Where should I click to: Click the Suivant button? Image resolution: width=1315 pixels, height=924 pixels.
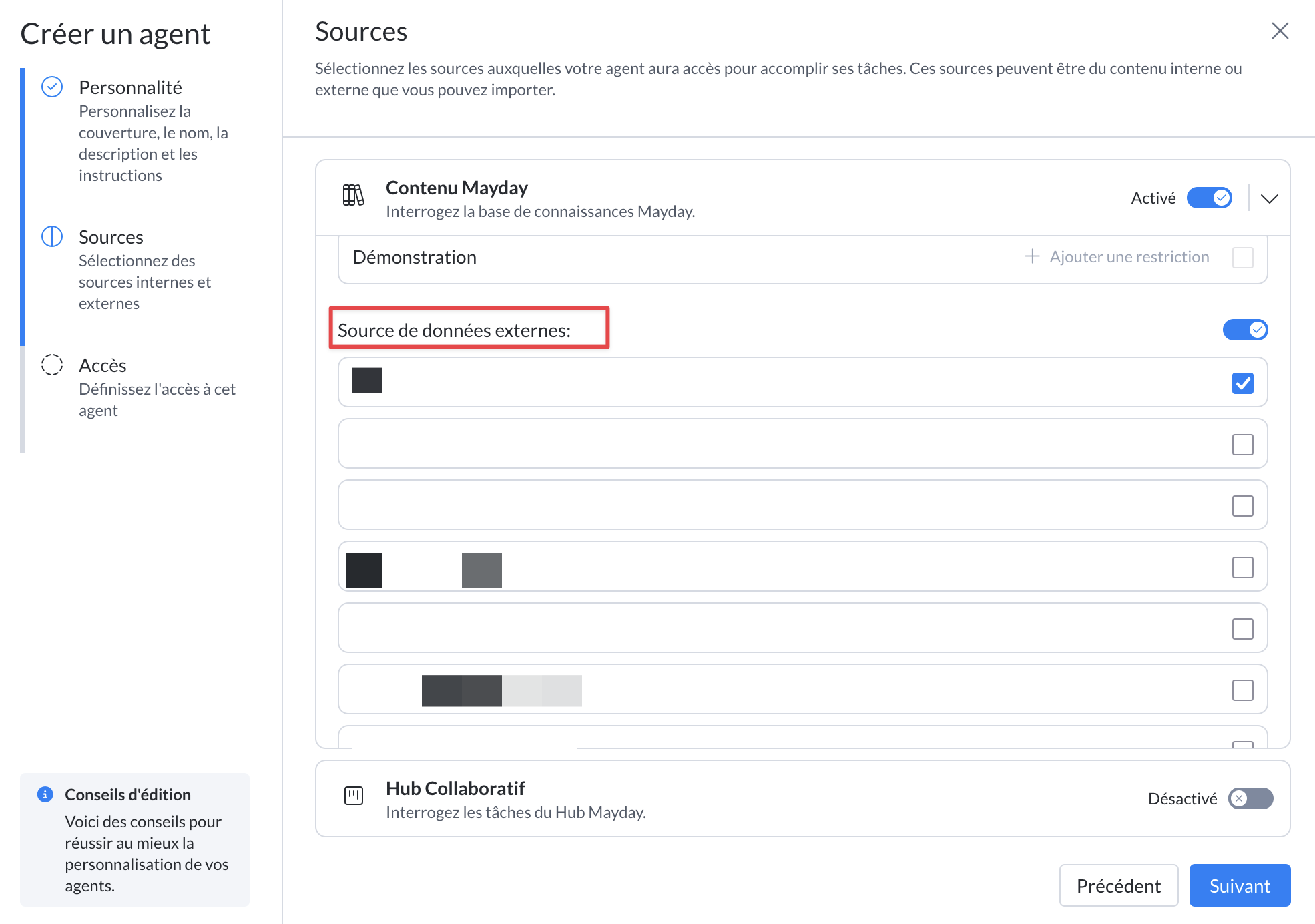1239,885
